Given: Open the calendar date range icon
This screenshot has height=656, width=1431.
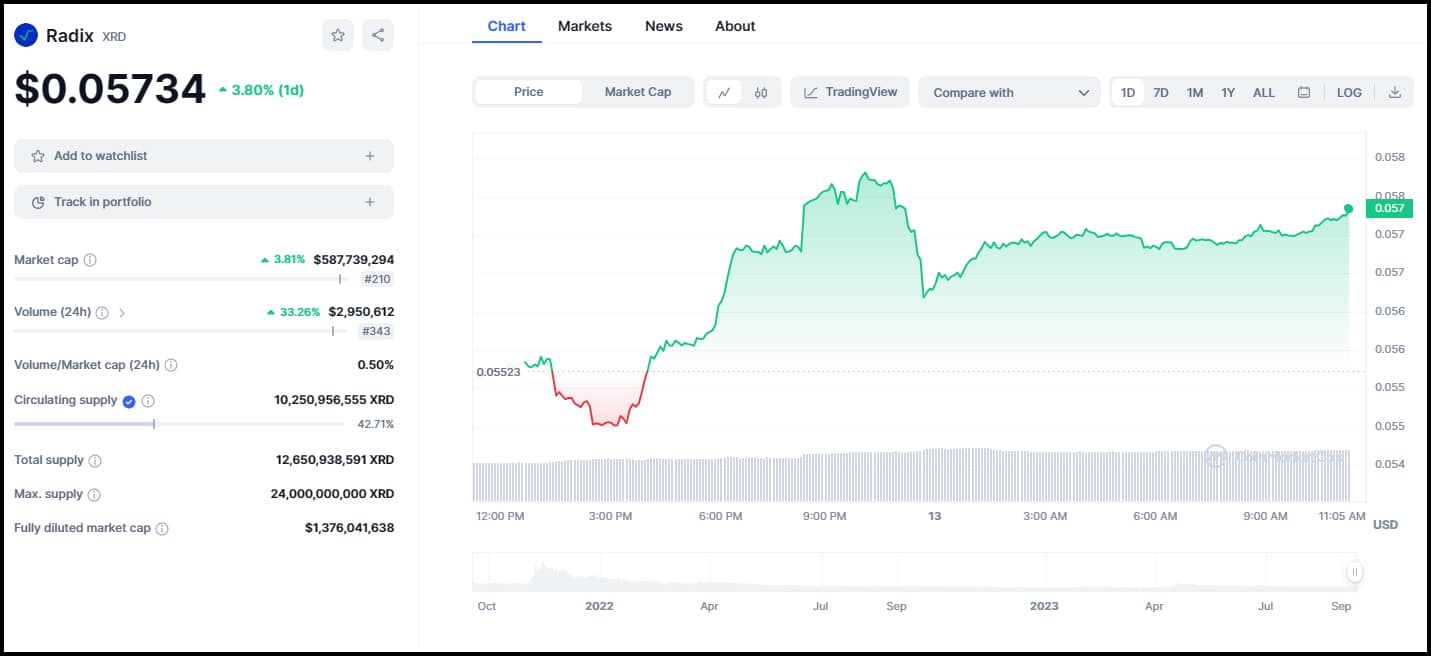Looking at the screenshot, I should 1304,92.
